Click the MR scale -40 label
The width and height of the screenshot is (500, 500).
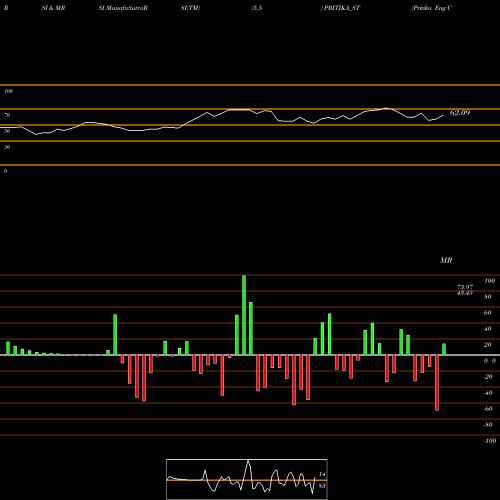click(488, 393)
